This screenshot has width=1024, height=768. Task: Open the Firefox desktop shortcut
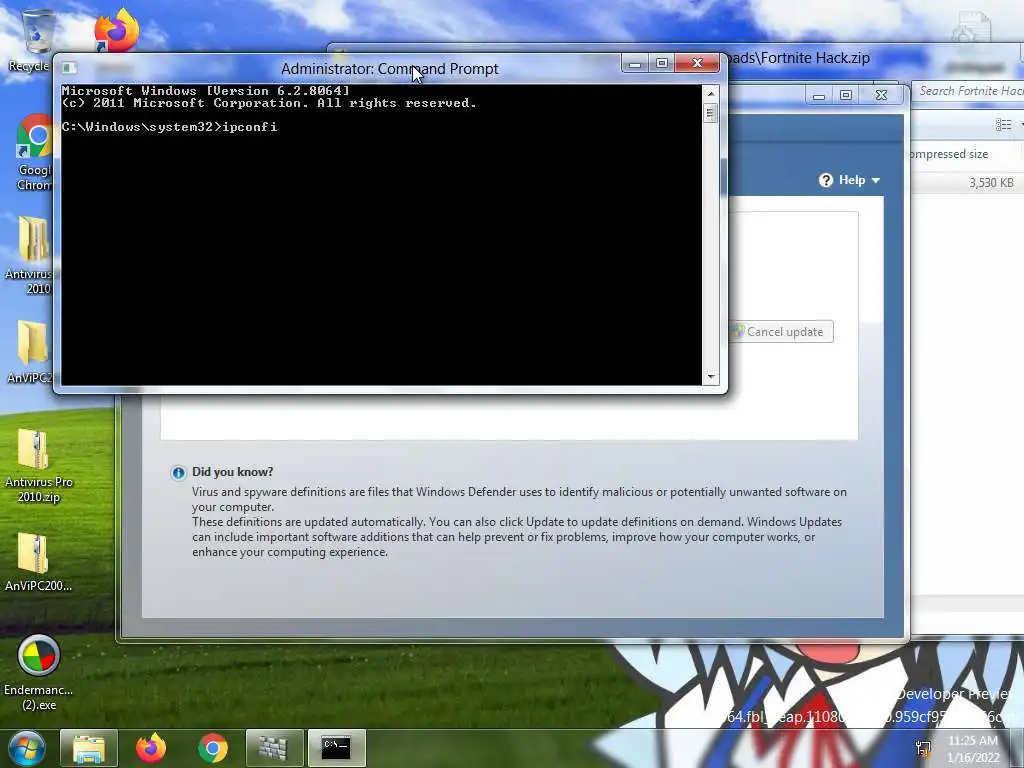117,30
